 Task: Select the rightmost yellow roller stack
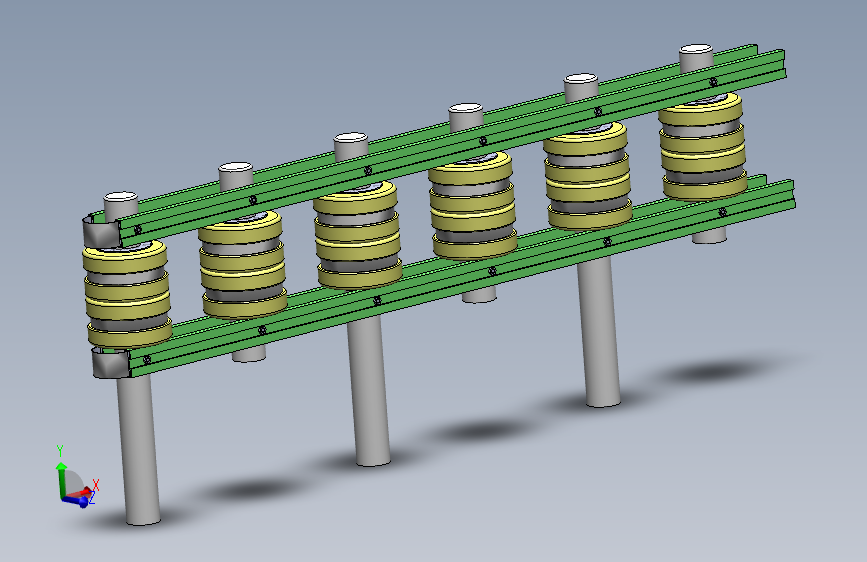703,147
